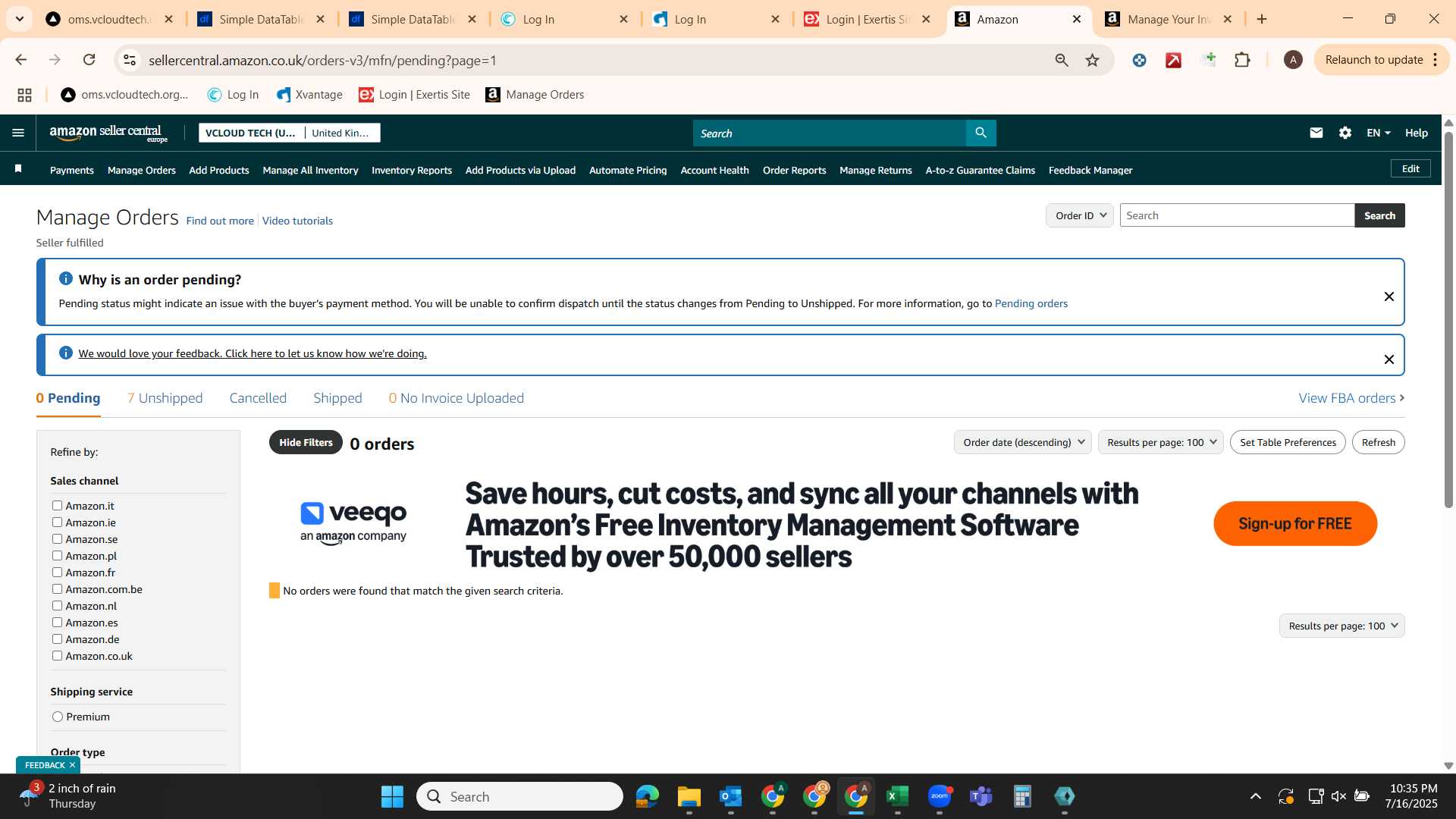Select the Premium shipping service radio

tap(58, 717)
